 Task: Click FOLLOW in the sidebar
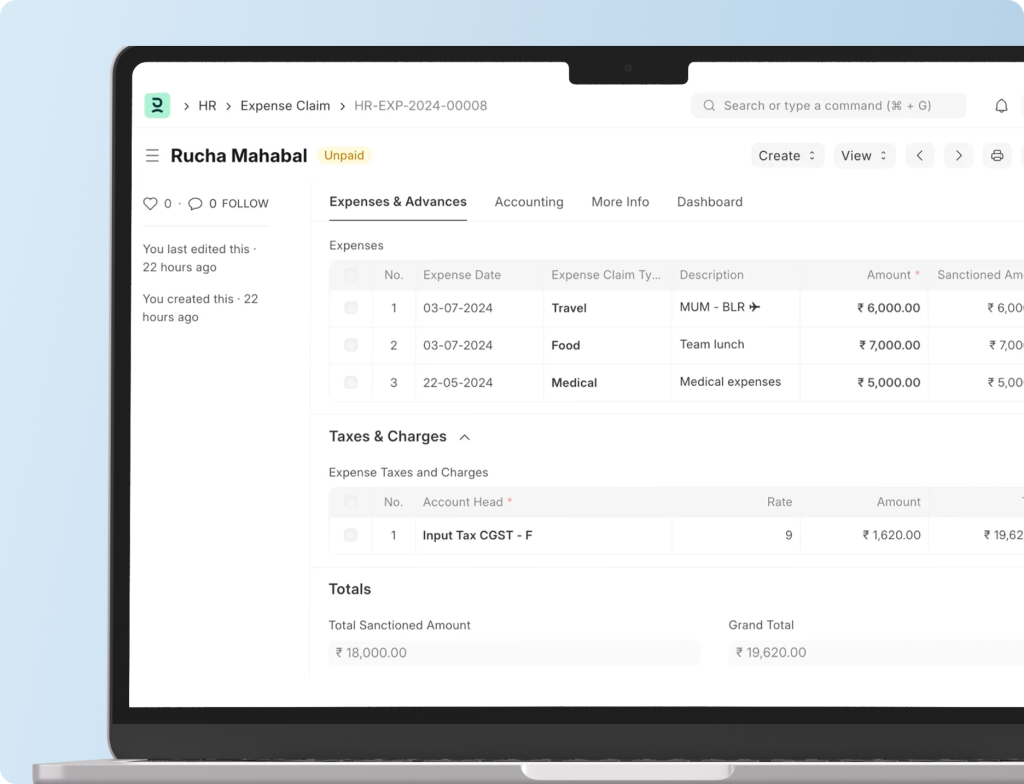[245, 204]
